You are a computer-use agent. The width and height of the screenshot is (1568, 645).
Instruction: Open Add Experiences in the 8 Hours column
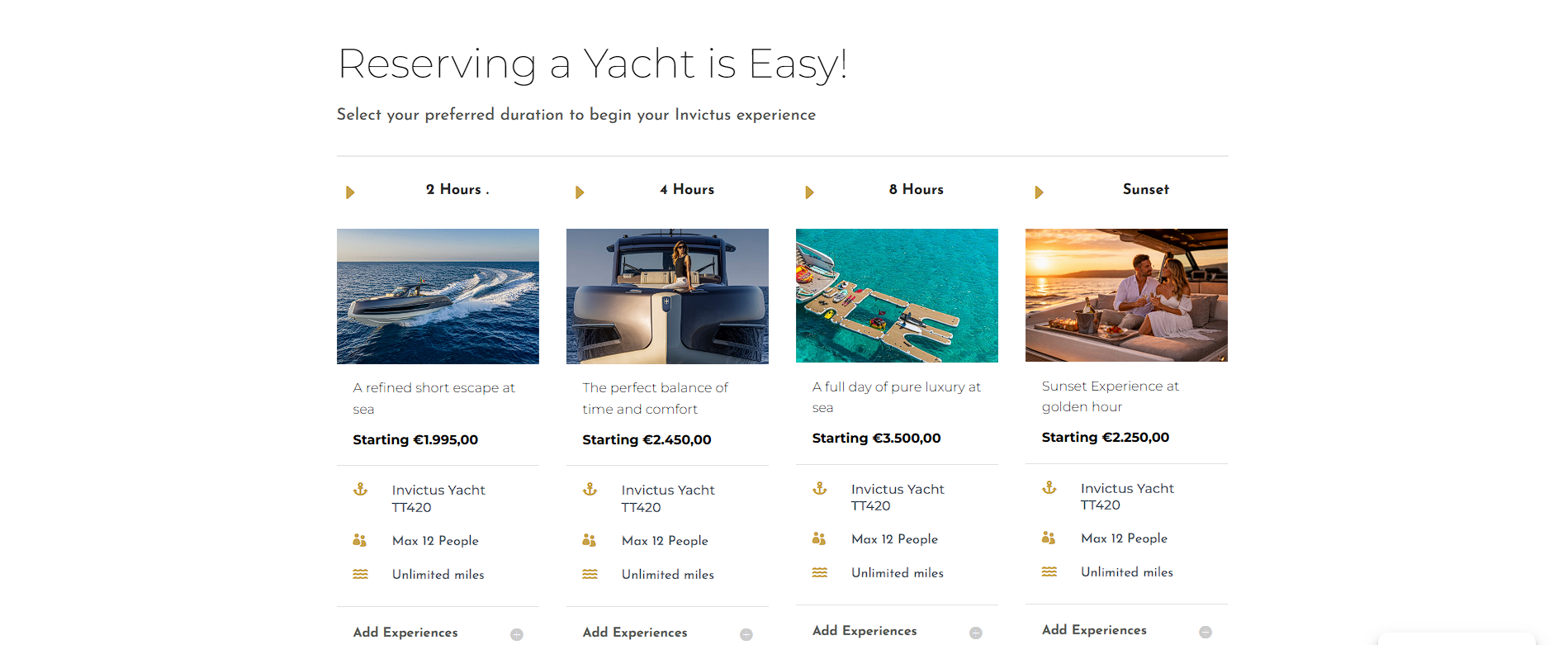[x=976, y=633]
